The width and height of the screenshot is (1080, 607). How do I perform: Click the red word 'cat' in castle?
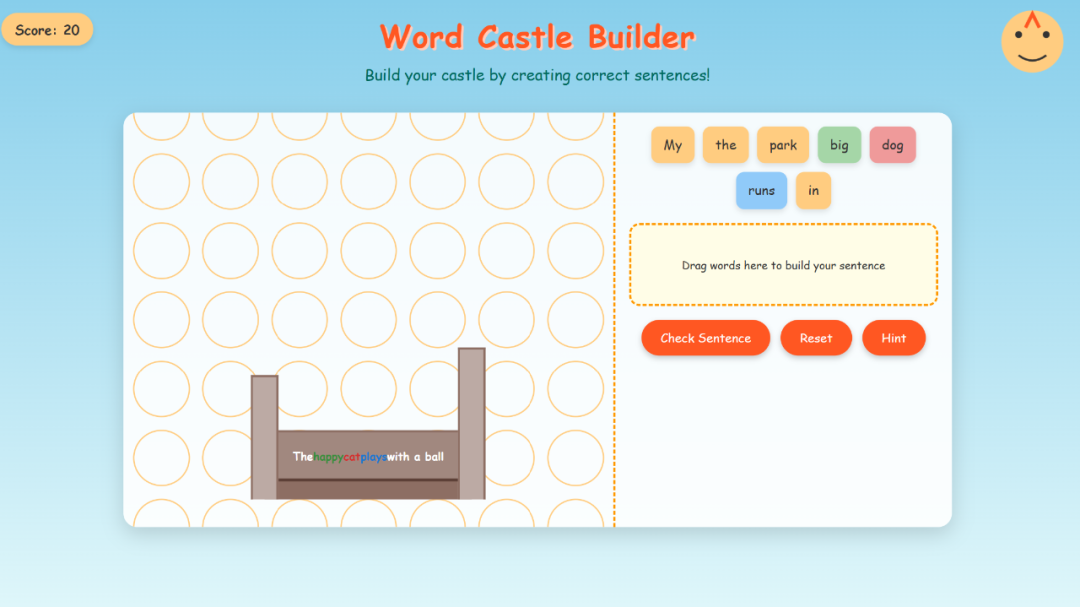point(351,457)
